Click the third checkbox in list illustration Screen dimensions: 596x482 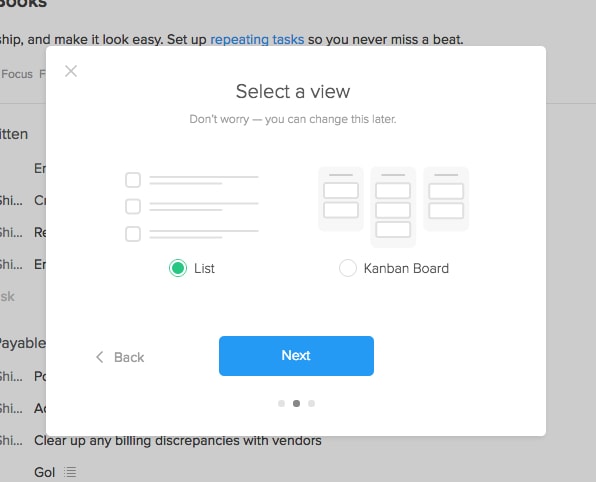pyautogui.click(x=133, y=234)
